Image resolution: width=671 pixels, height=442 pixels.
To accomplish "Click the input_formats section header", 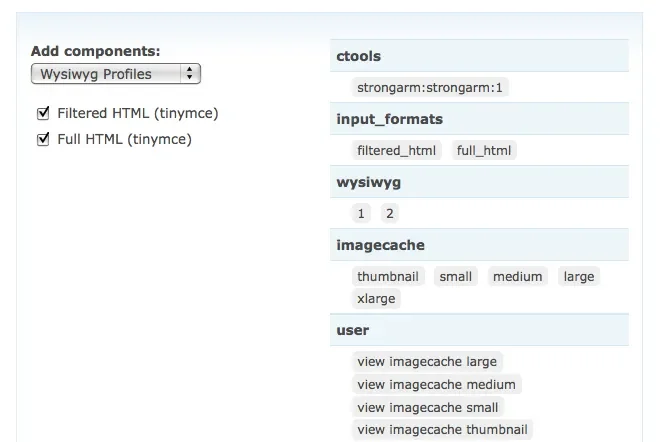I will (x=479, y=119).
